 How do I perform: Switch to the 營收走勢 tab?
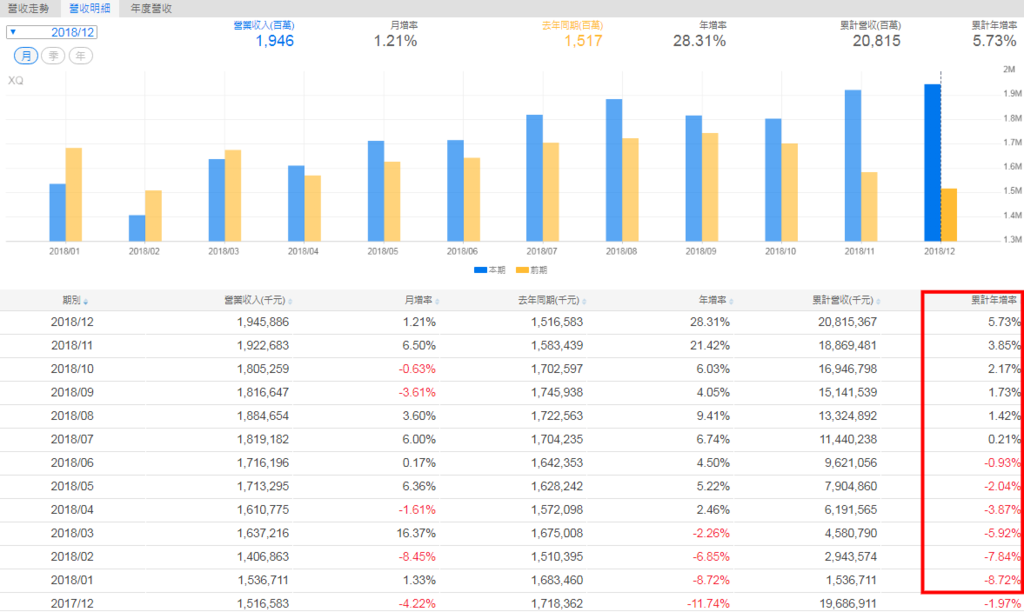pos(28,8)
